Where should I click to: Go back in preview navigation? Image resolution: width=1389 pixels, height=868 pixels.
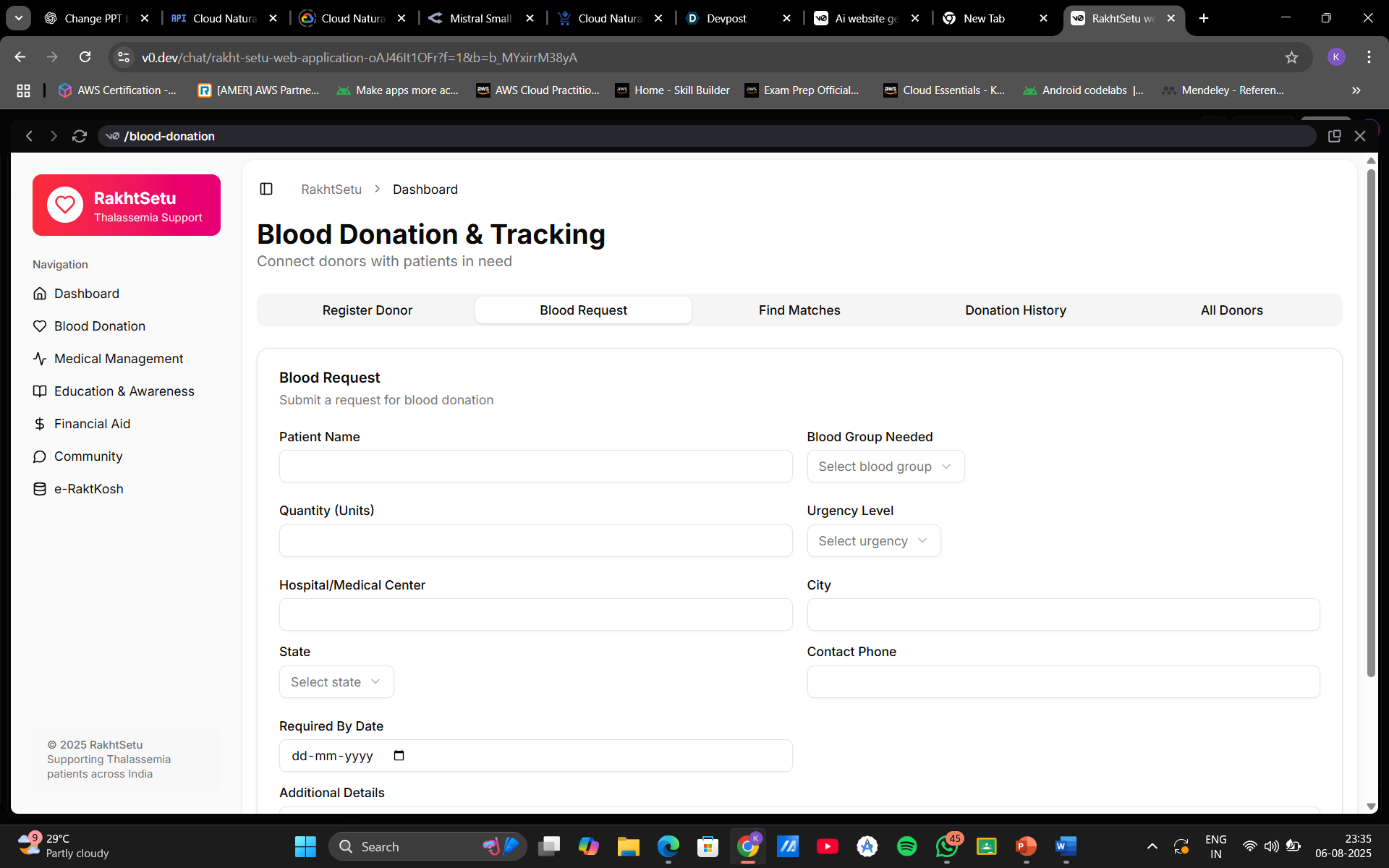(x=30, y=136)
